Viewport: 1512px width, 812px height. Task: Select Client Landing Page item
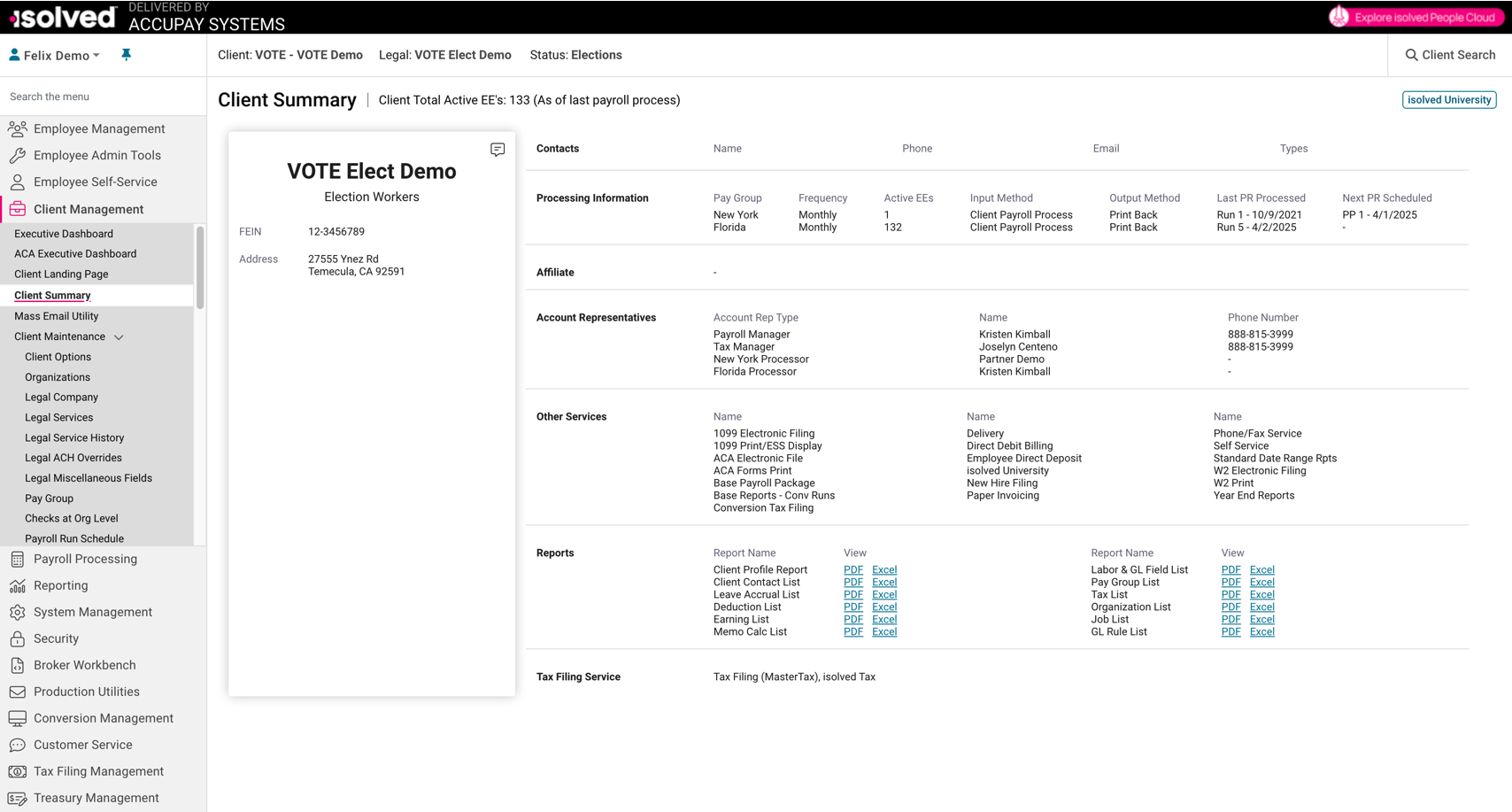point(61,275)
